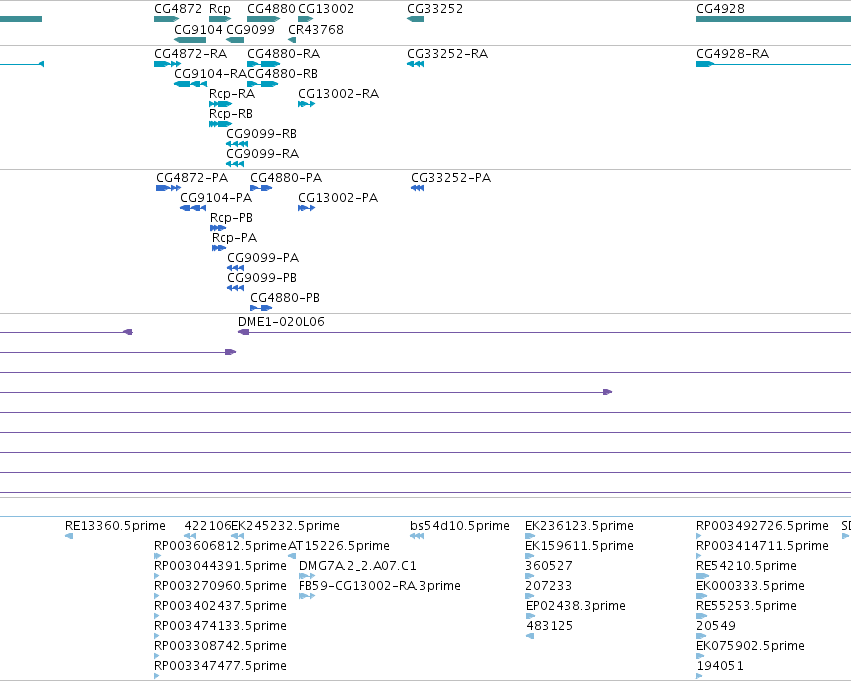Click the CG33252 gene label

click(x=435, y=9)
